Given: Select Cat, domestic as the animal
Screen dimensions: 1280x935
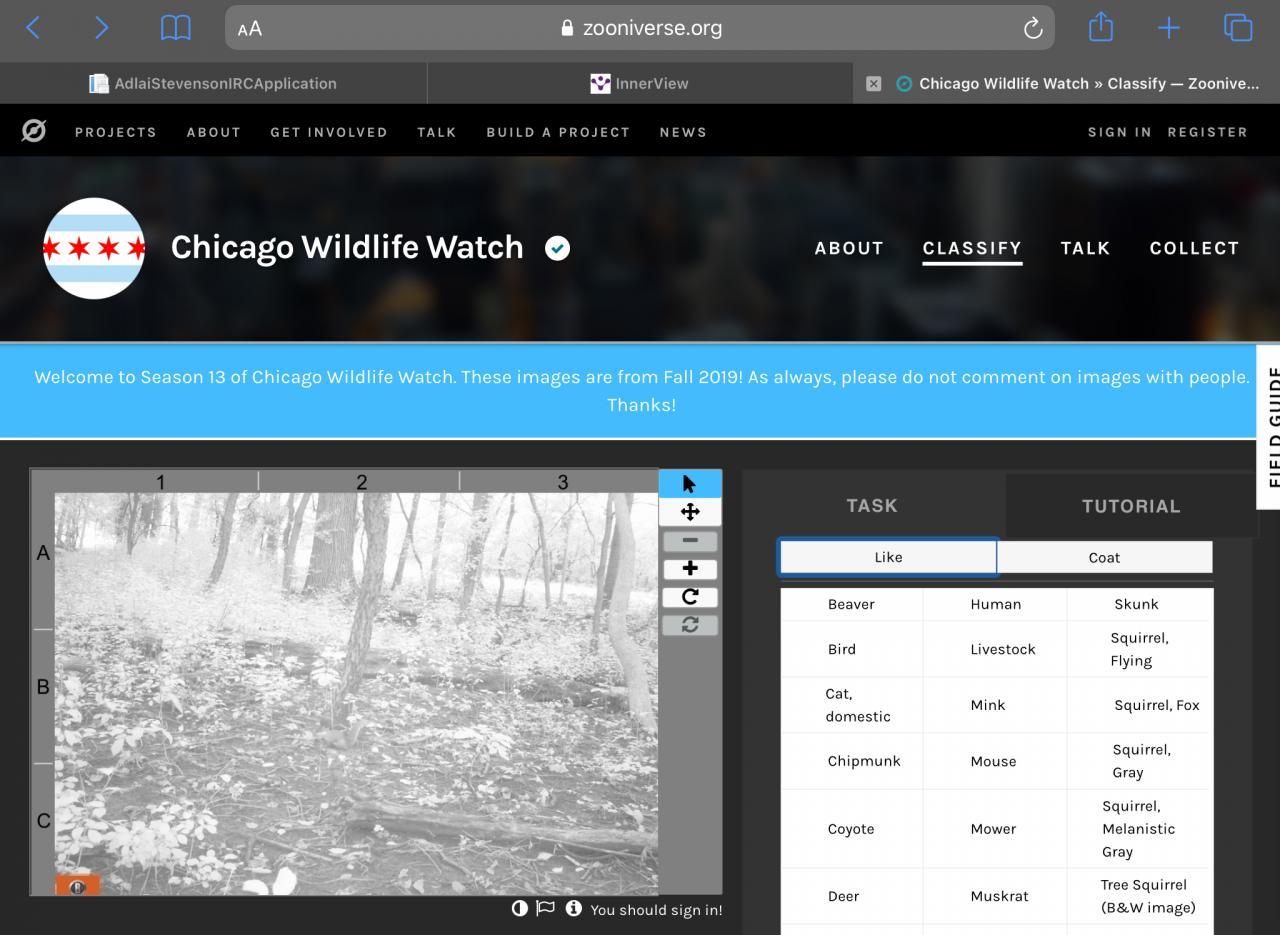Looking at the screenshot, I should click(x=851, y=705).
